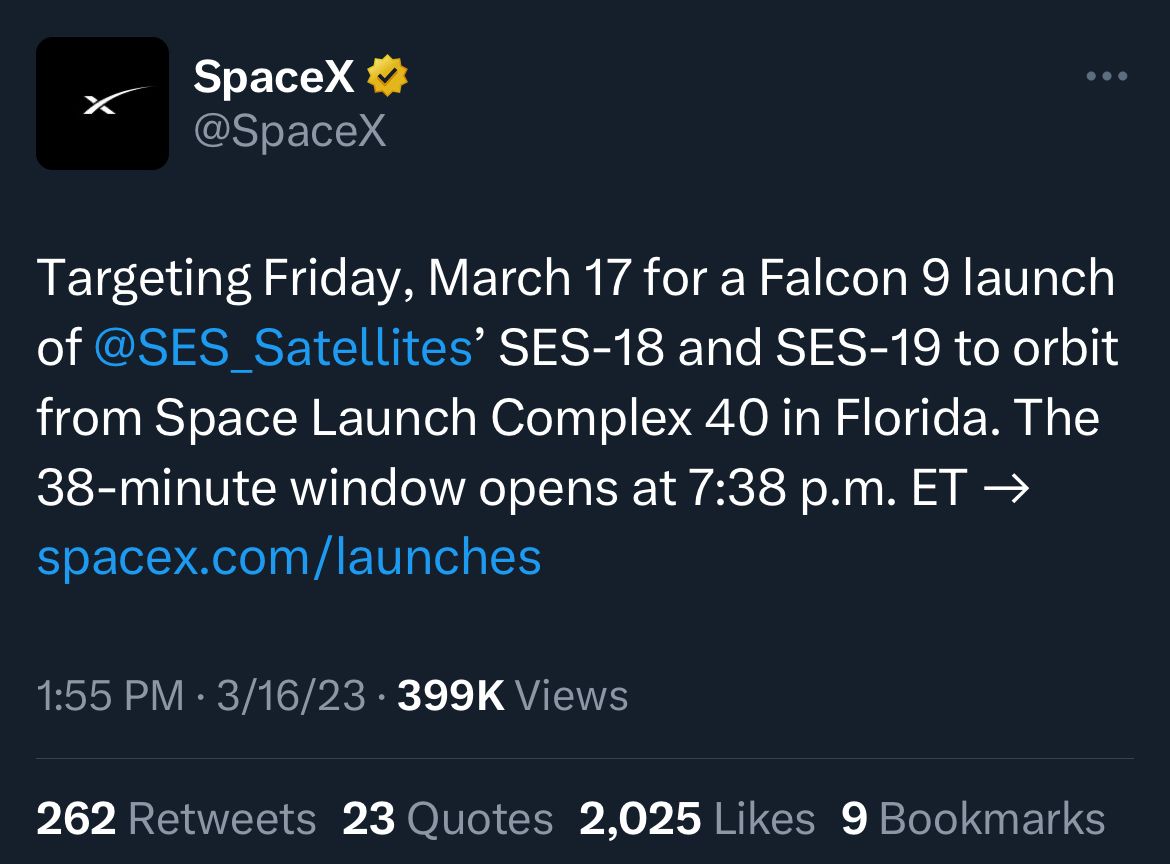Open the @SES_Satellites mention
Screen dimensions: 1170x864
tap(284, 348)
